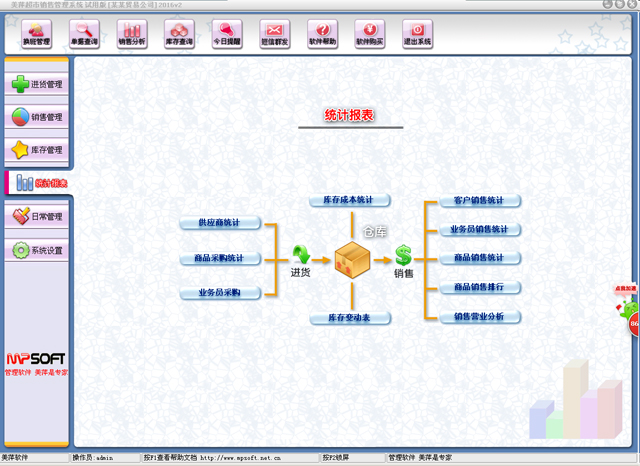
Task: Open 今日提醒 today's reminder icon
Action: click(227, 35)
